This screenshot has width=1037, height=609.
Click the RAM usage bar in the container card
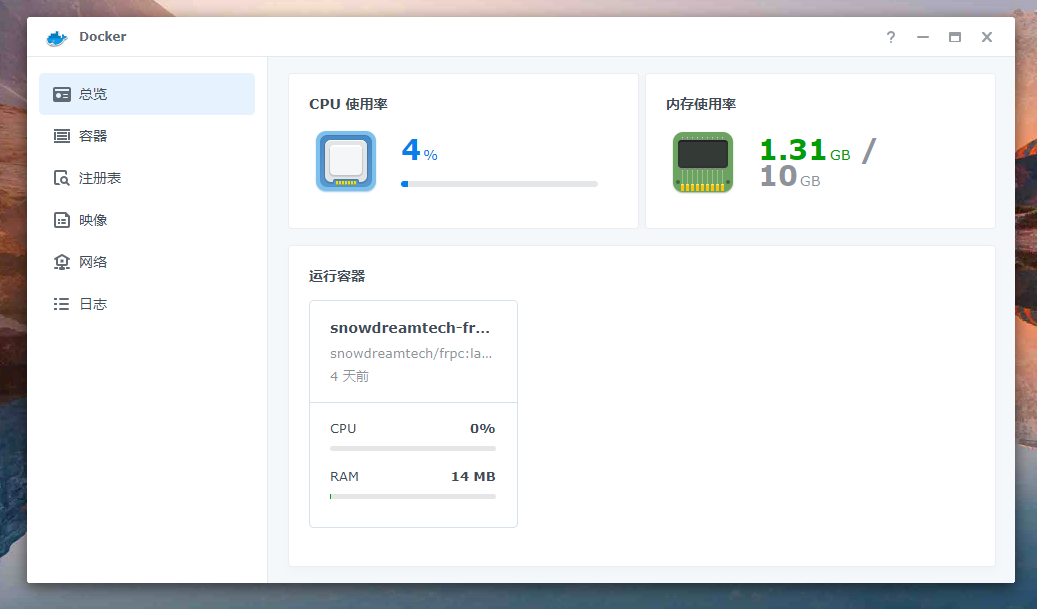tap(412, 497)
